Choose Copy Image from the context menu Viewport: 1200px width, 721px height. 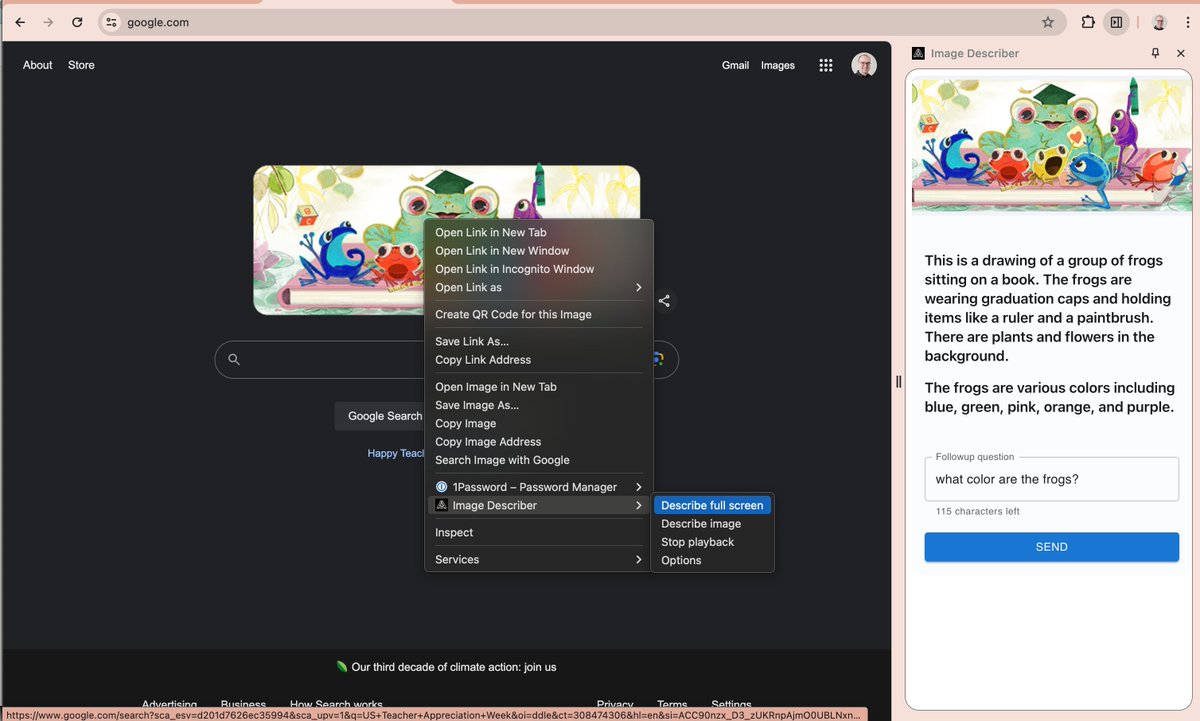pyautogui.click(x=466, y=423)
